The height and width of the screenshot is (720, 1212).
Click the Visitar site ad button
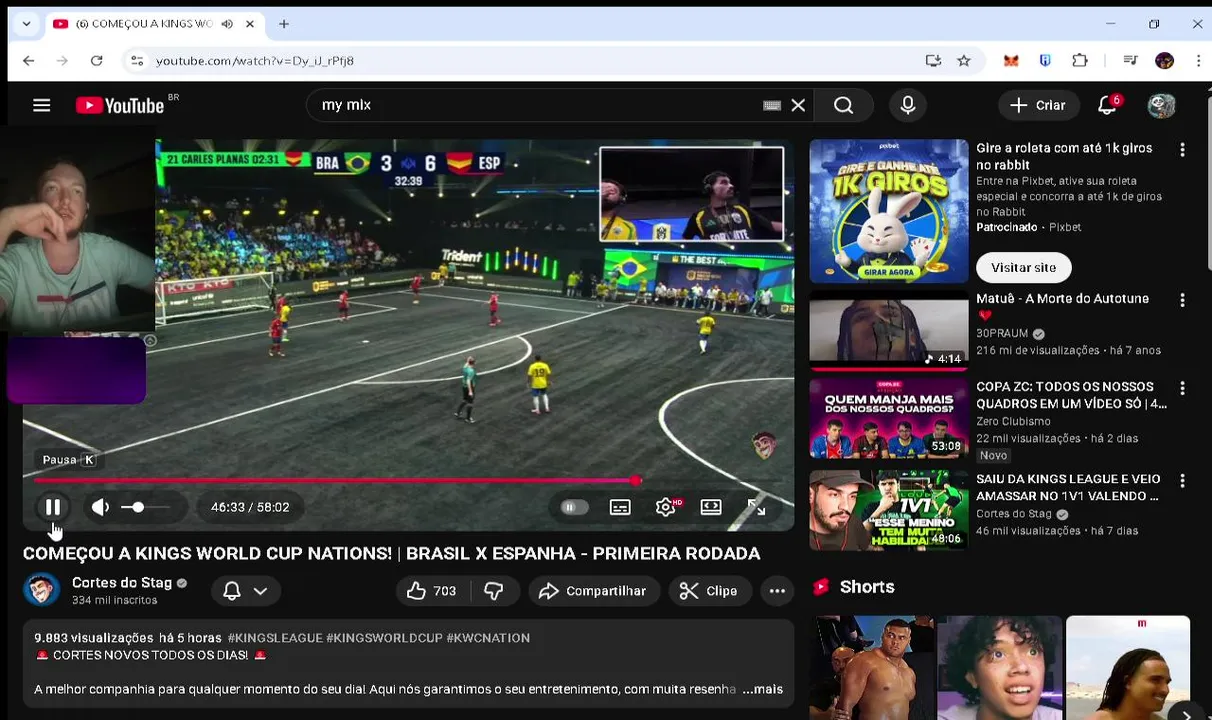[x=1023, y=267]
